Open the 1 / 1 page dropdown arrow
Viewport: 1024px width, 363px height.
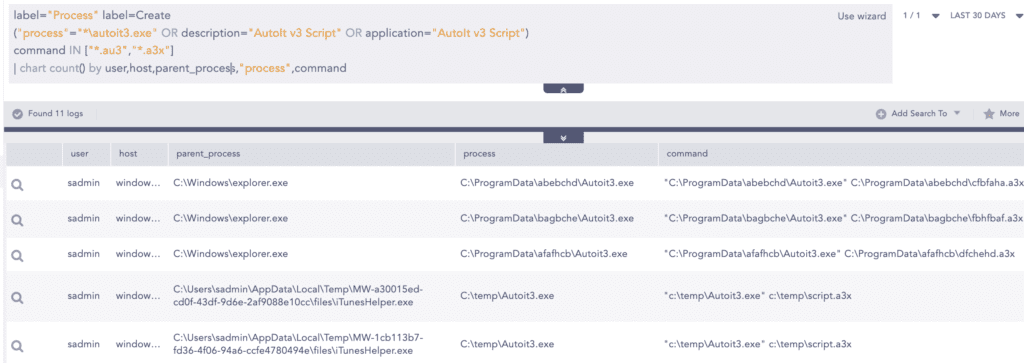pyautogui.click(x=935, y=16)
